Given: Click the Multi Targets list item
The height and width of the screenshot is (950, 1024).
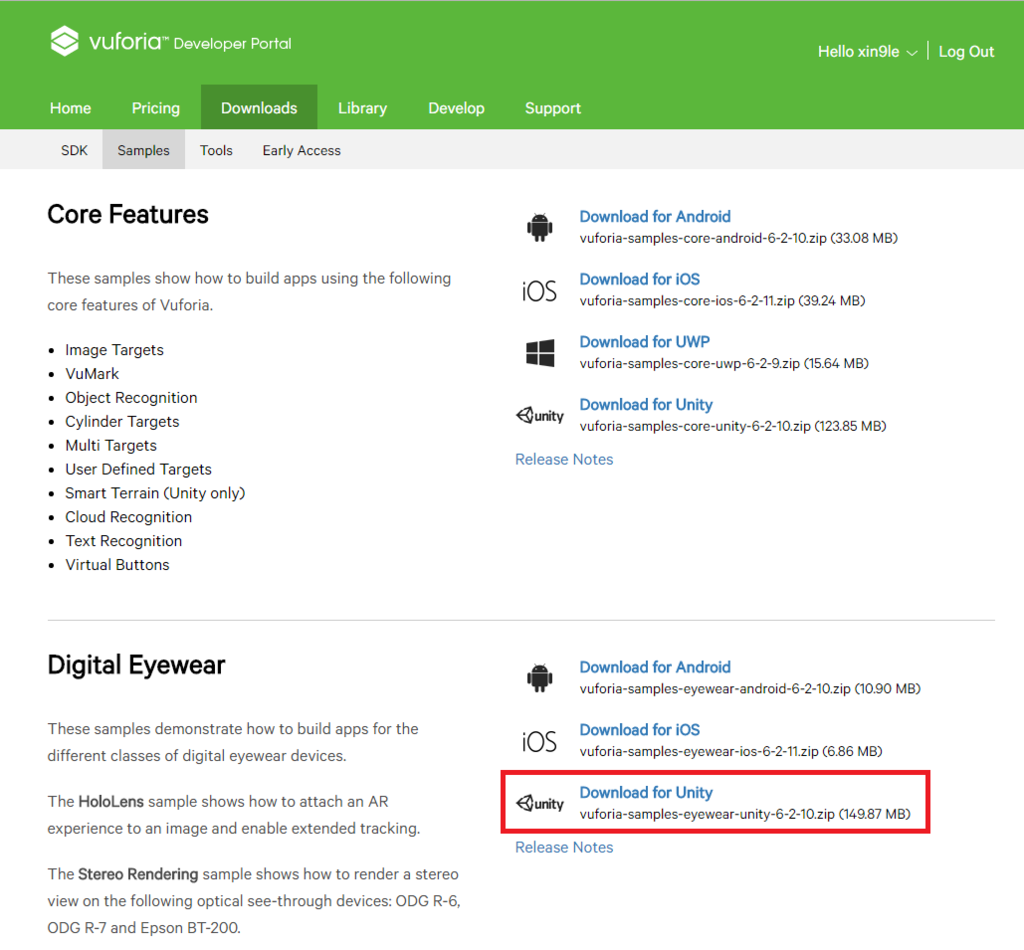Looking at the screenshot, I should [x=111, y=445].
